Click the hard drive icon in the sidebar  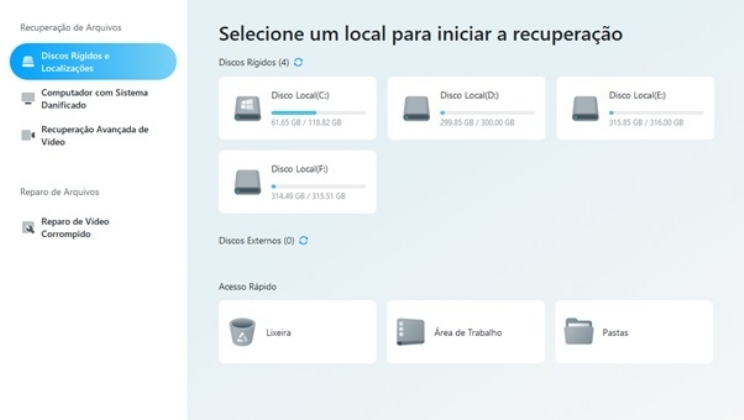(28, 62)
